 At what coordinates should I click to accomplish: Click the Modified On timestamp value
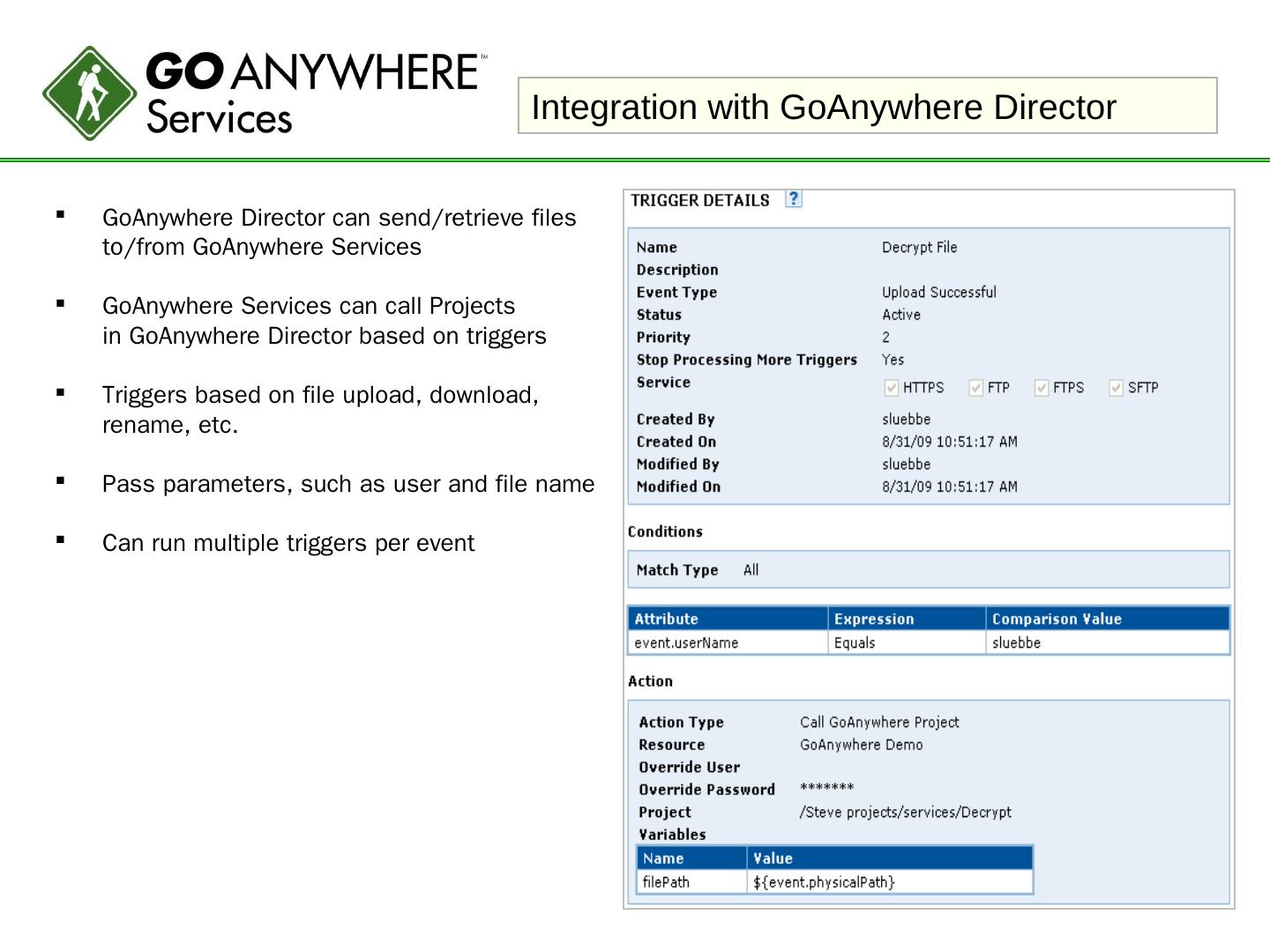(949, 487)
